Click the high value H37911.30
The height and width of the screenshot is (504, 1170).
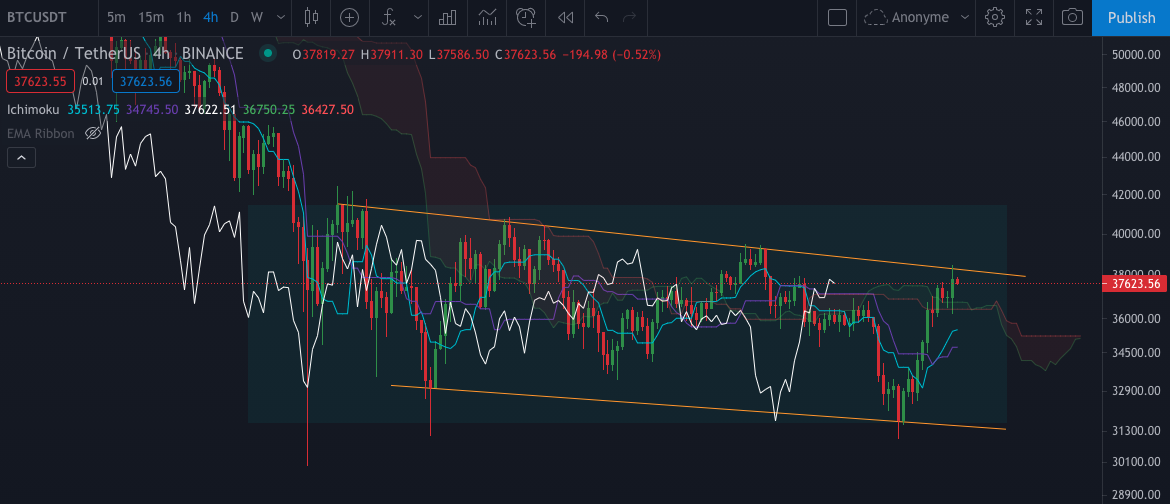tap(392, 55)
